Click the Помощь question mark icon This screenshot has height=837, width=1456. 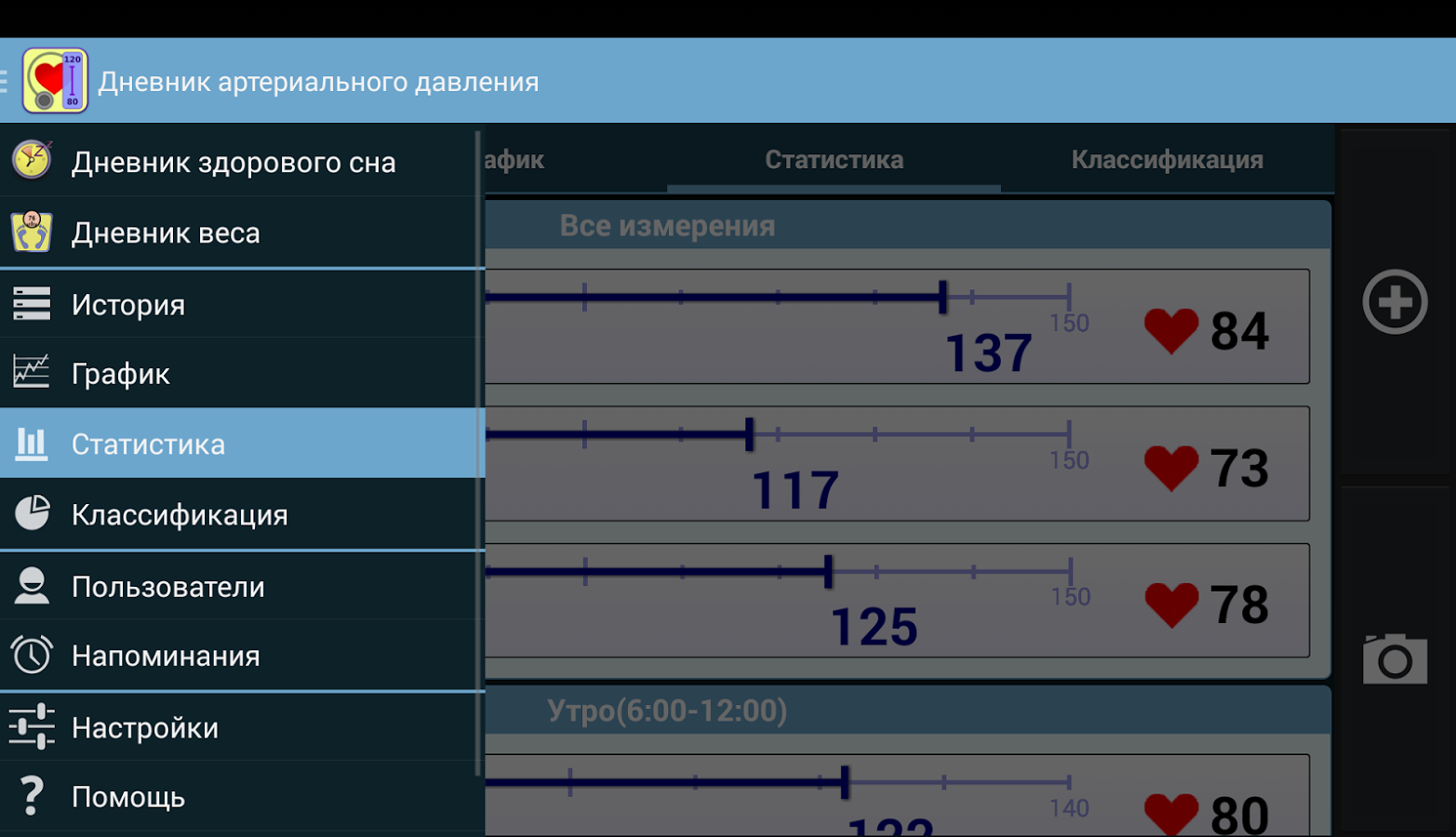click(x=32, y=796)
